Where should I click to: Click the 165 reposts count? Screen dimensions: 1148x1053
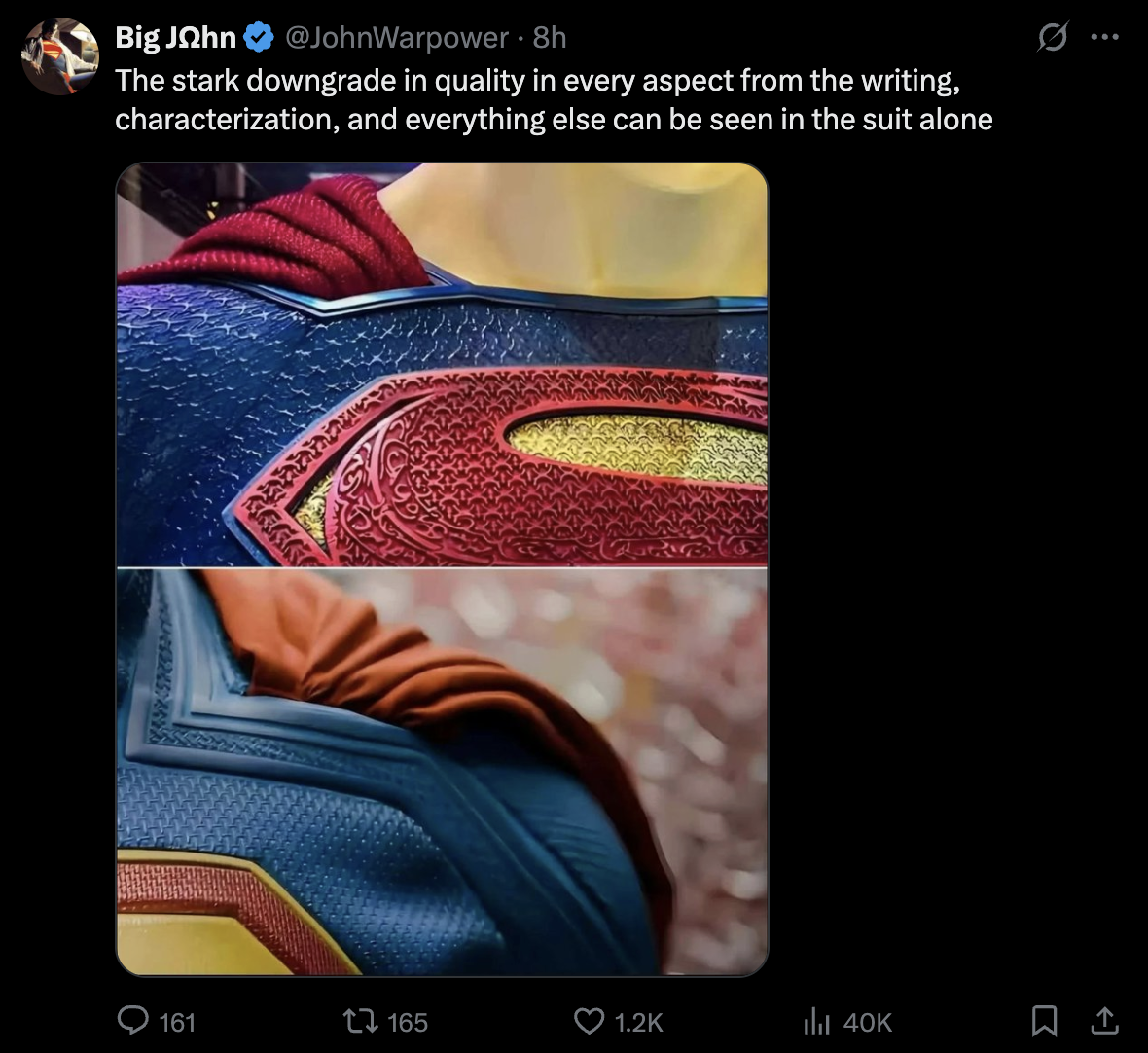(407, 1022)
